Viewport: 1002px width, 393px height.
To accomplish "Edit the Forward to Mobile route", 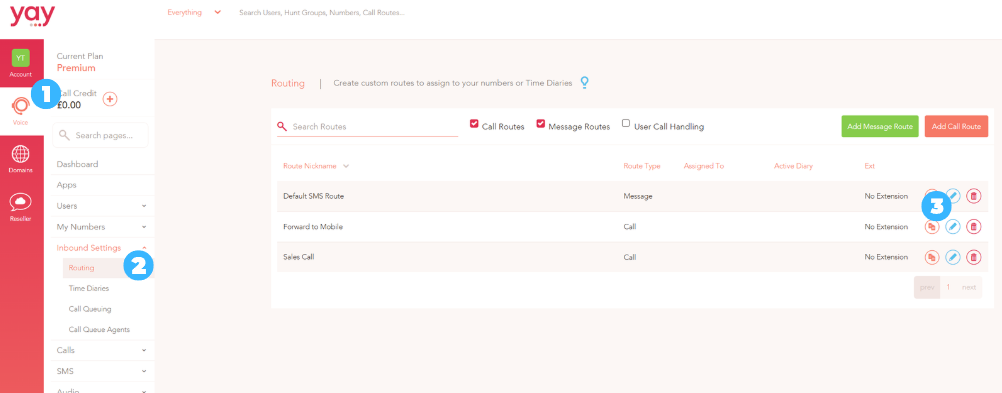I will [952, 226].
